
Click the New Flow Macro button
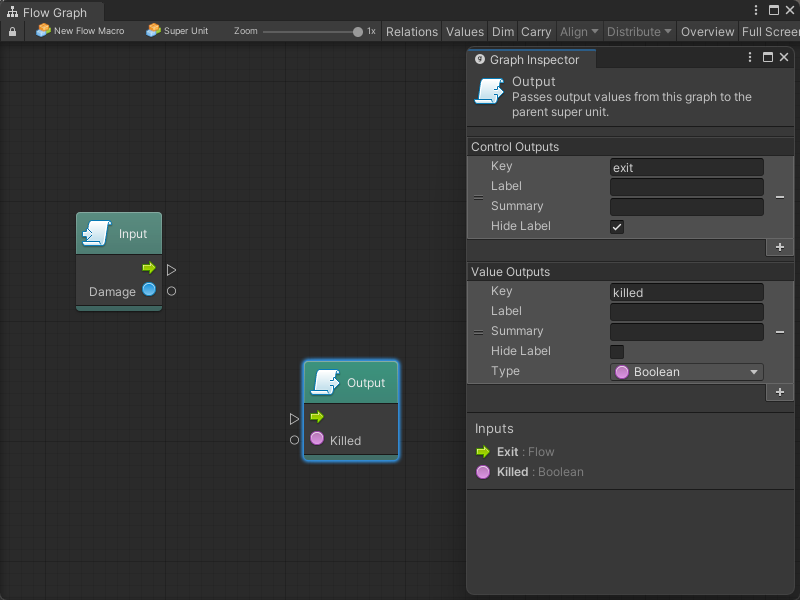coord(80,31)
